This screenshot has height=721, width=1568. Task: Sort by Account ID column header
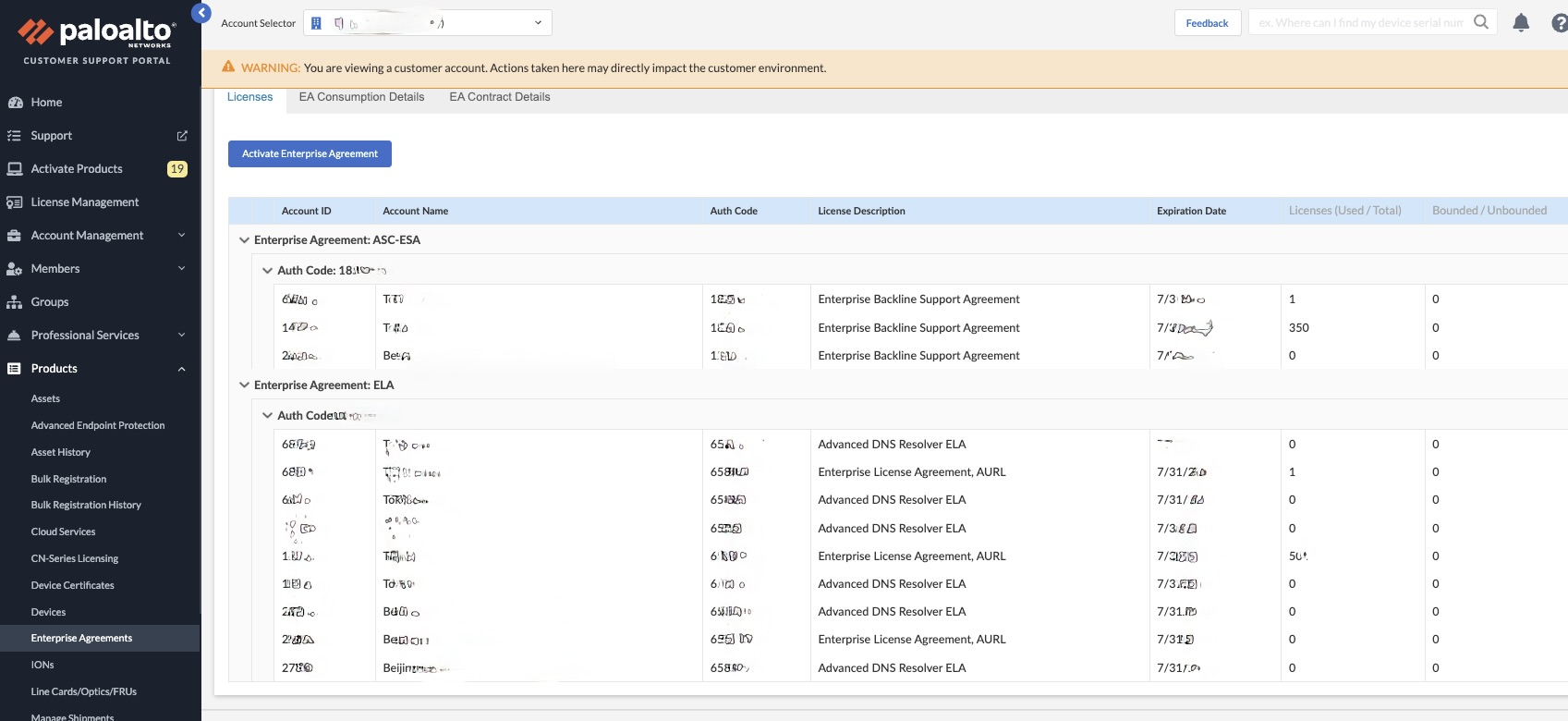point(306,212)
